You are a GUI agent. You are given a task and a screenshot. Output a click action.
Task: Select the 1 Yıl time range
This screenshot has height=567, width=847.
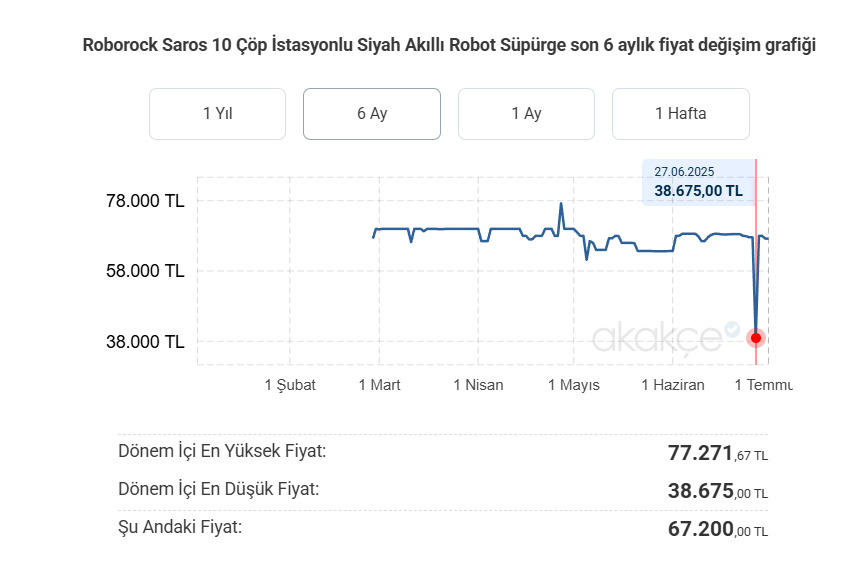click(217, 114)
